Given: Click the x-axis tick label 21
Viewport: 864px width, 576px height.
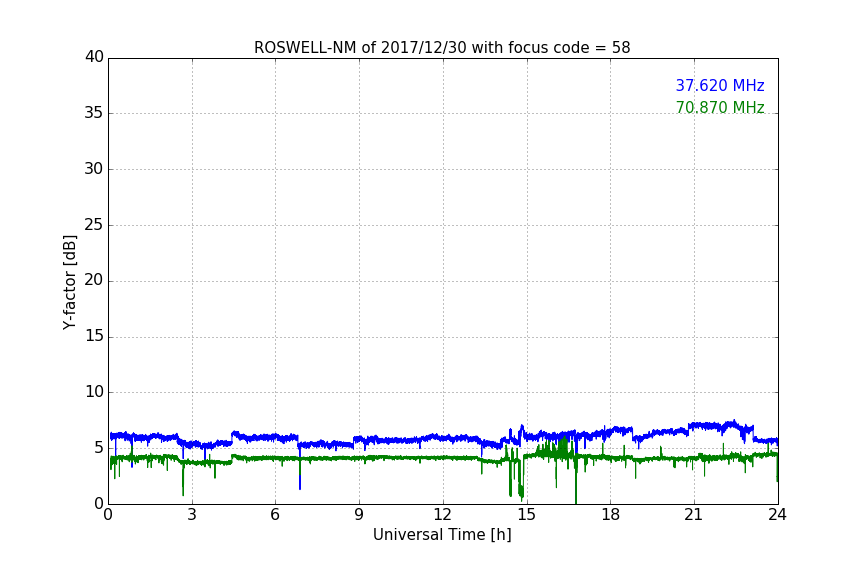Looking at the screenshot, I should pyautogui.click(x=694, y=515).
